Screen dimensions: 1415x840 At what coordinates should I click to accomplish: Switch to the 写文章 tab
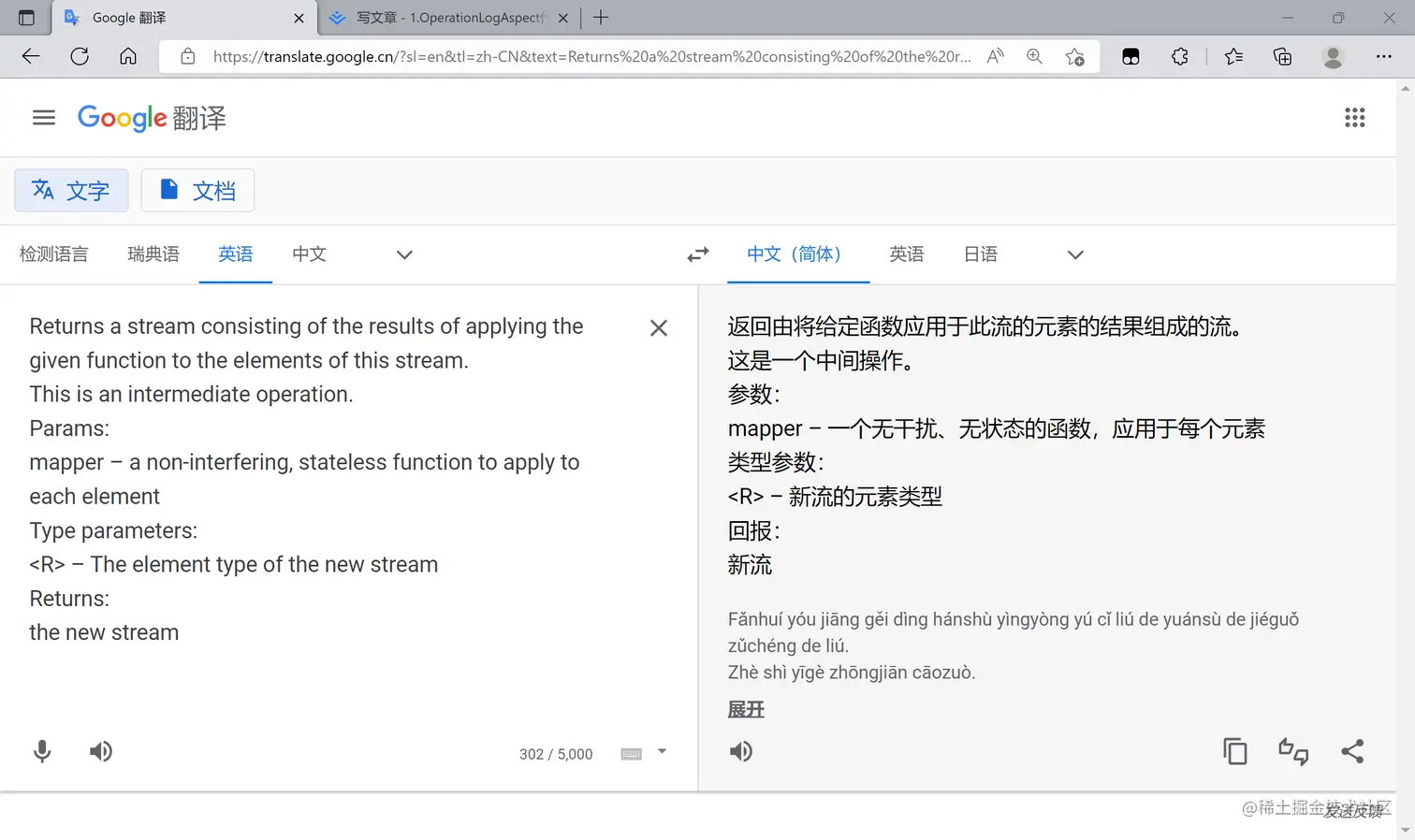[x=449, y=18]
